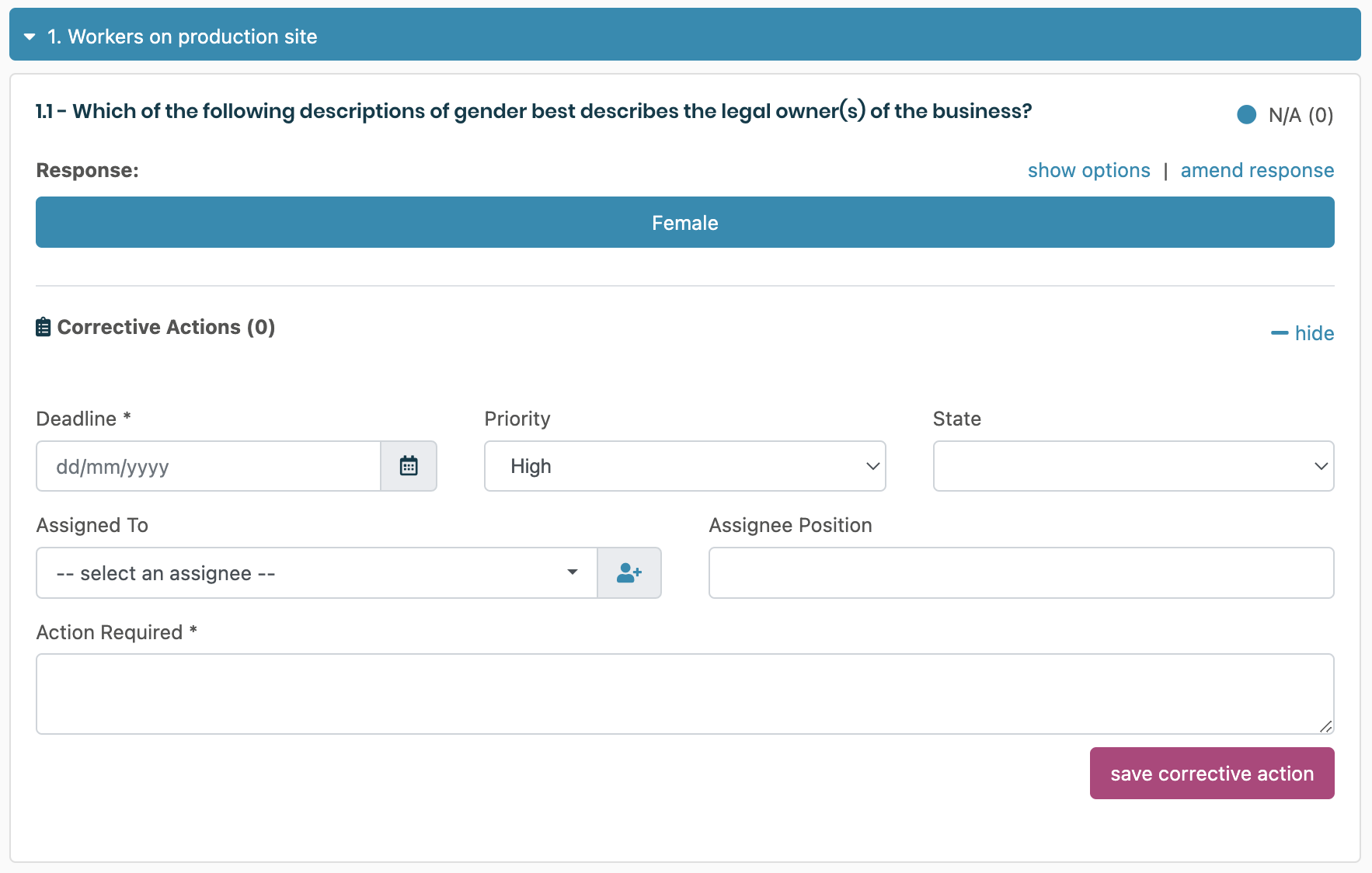1372x873 pixels.
Task: Open the State dropdown
Action: coord(1133,466)
